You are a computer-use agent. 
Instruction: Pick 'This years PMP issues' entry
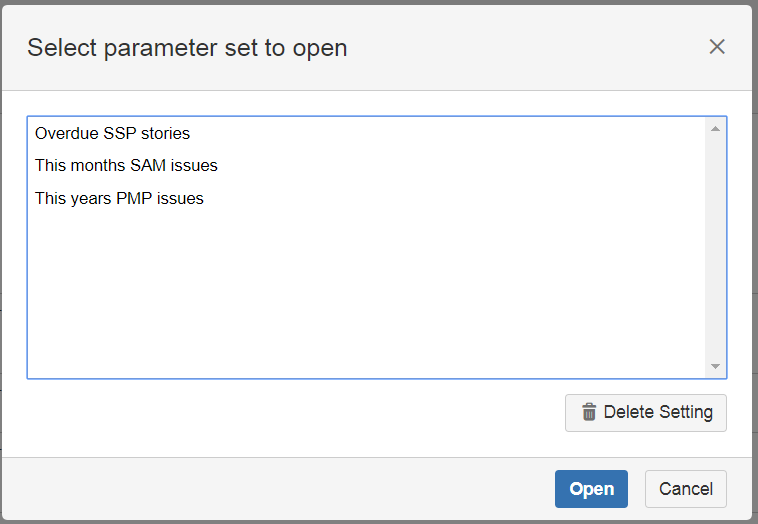[119, 198]
